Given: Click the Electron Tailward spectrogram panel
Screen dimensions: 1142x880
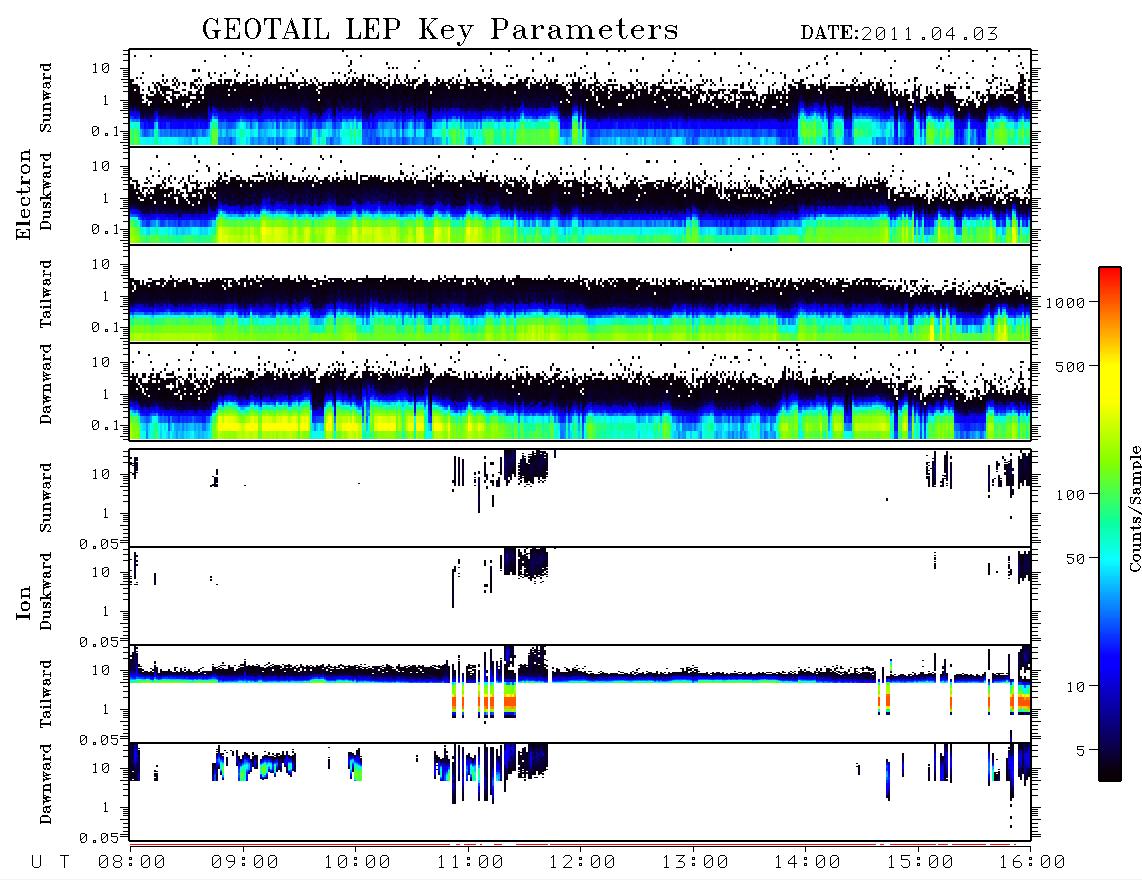Looking at the screenshot, I should (580, 294).
